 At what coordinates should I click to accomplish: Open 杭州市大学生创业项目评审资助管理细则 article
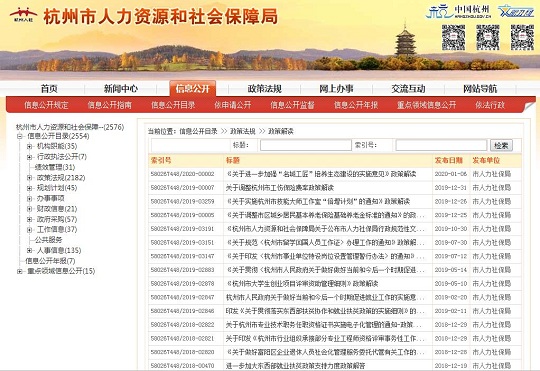tap(302, 284)
